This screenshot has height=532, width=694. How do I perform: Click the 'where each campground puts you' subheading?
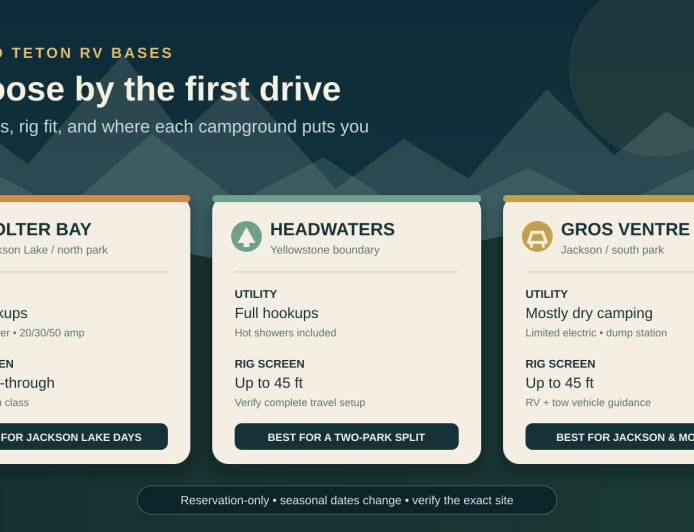coord(235,127)
